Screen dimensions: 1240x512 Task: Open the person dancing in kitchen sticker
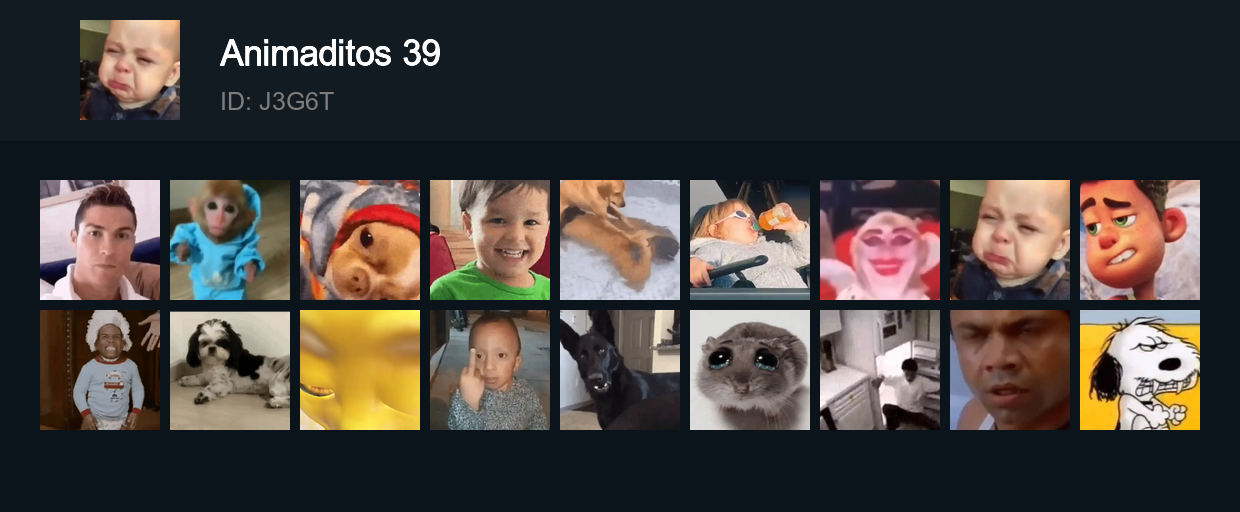(880, 370)
